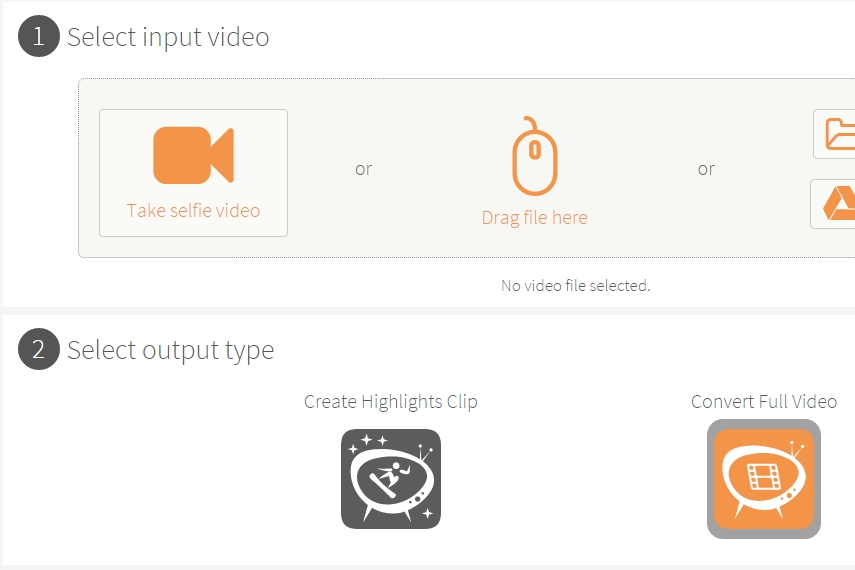Click the orange mouse outline icon
Screen dimensions: 855x570
point(535,156)
